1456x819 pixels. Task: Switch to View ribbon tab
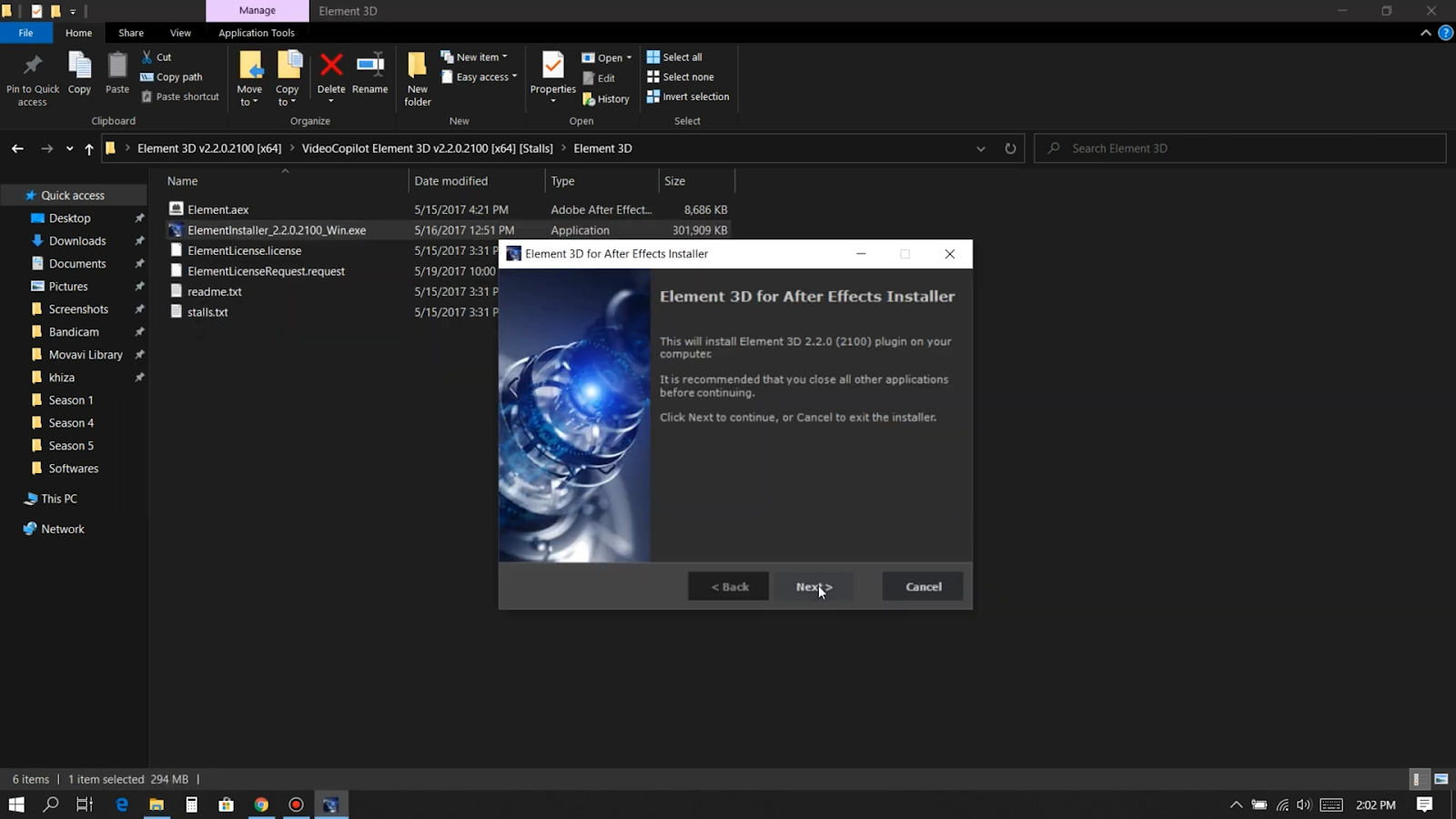(180, 33)
